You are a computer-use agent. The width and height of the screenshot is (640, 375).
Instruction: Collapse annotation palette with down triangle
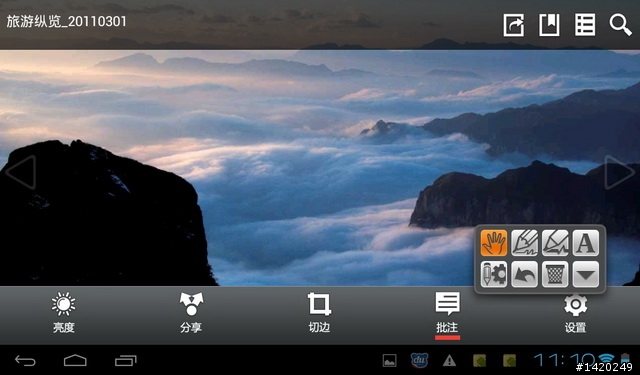[x=586, y=274]
